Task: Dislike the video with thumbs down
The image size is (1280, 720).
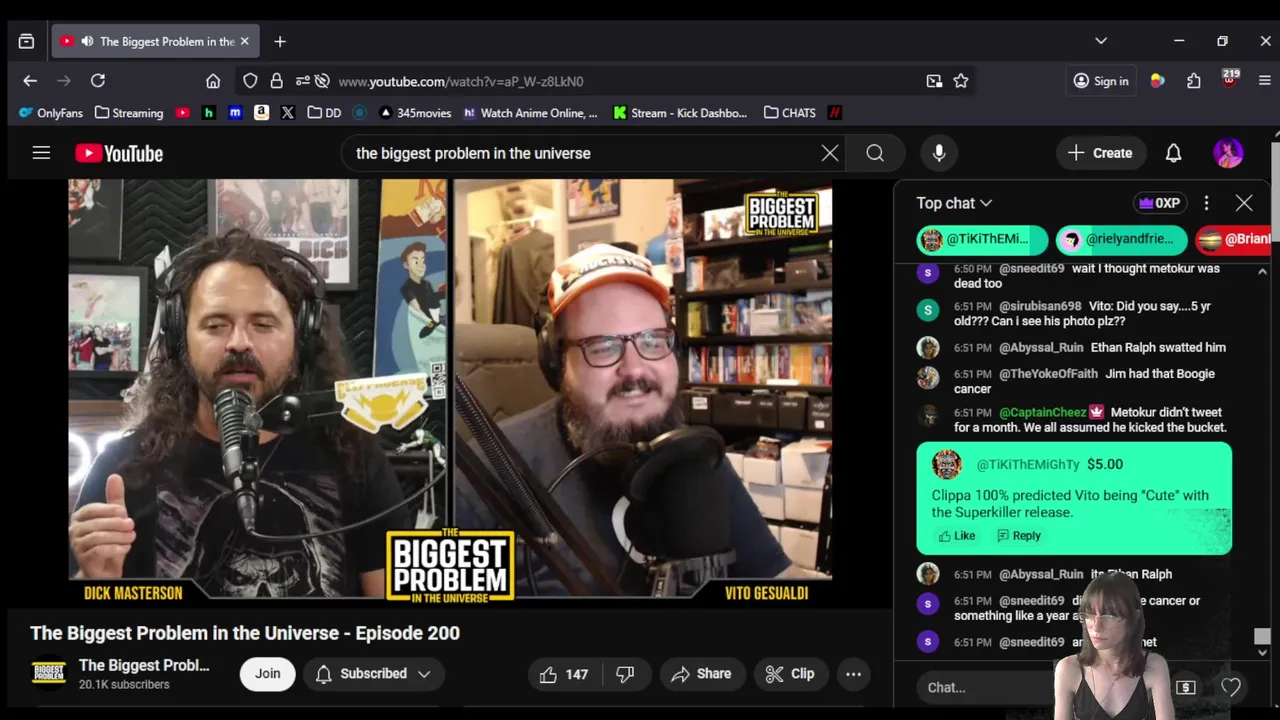Action: (625, 674)
